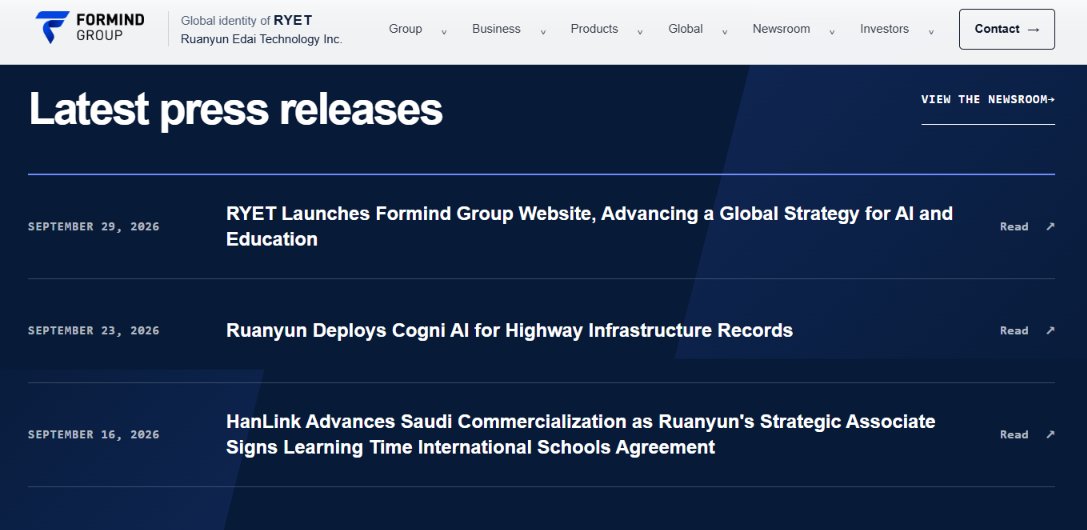
Task: Click the Formind Group logo icon
Action: click(52, 27)
